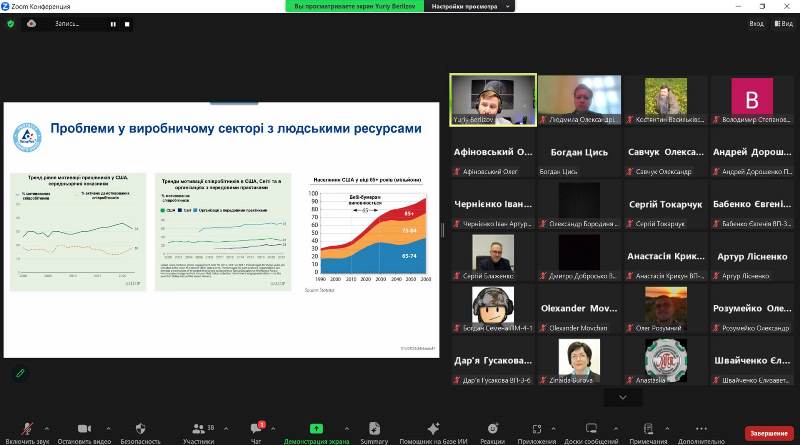
Task: Expand apps options arrow
Action: (x=554, y=428)
